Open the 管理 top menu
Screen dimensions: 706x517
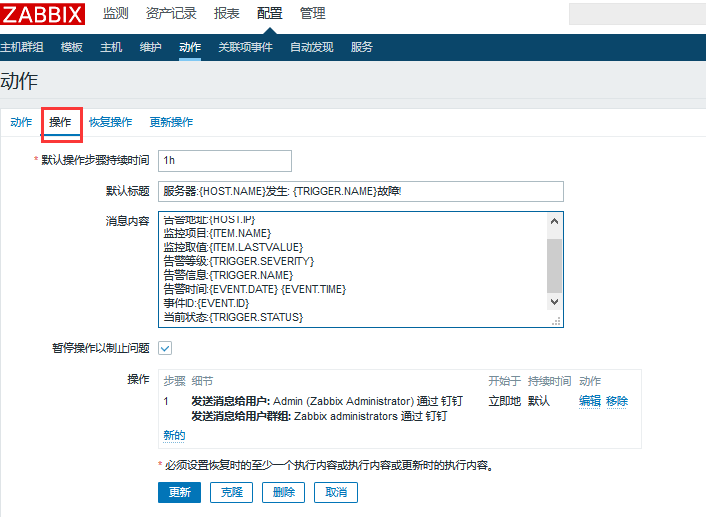tap(312, 14)
